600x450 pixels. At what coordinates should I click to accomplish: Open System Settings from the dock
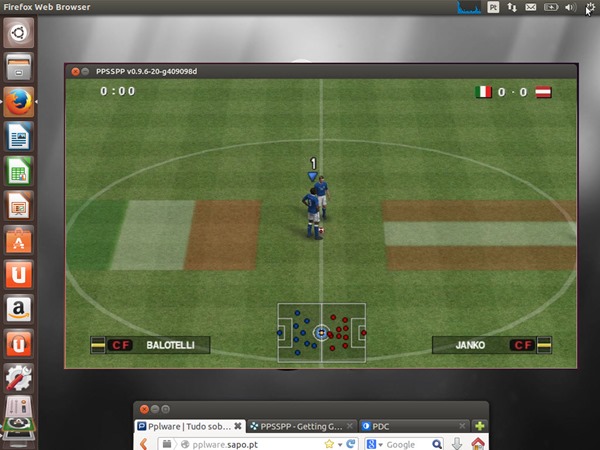click(18, 378)
